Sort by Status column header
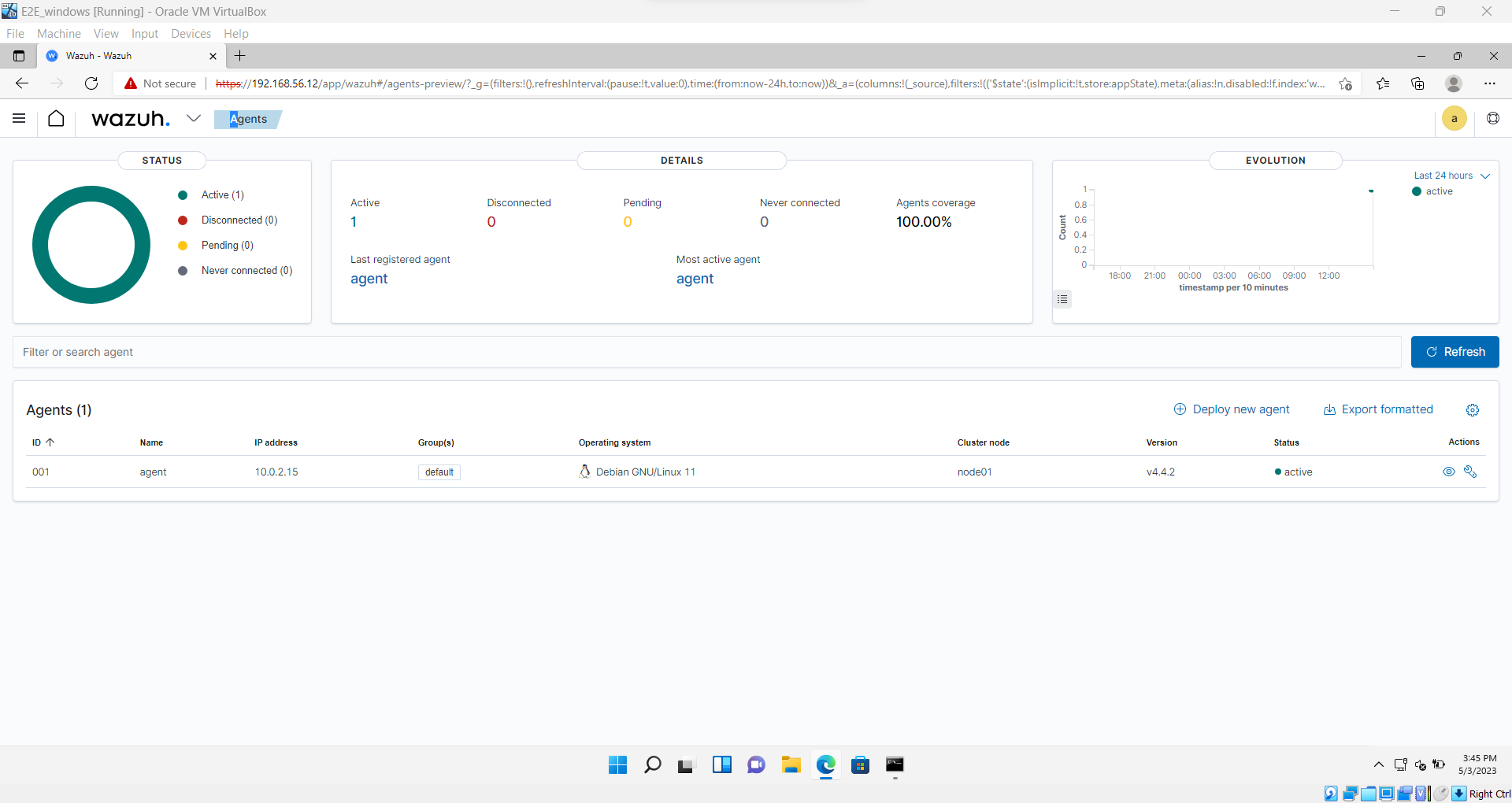 coord(1286,442)
